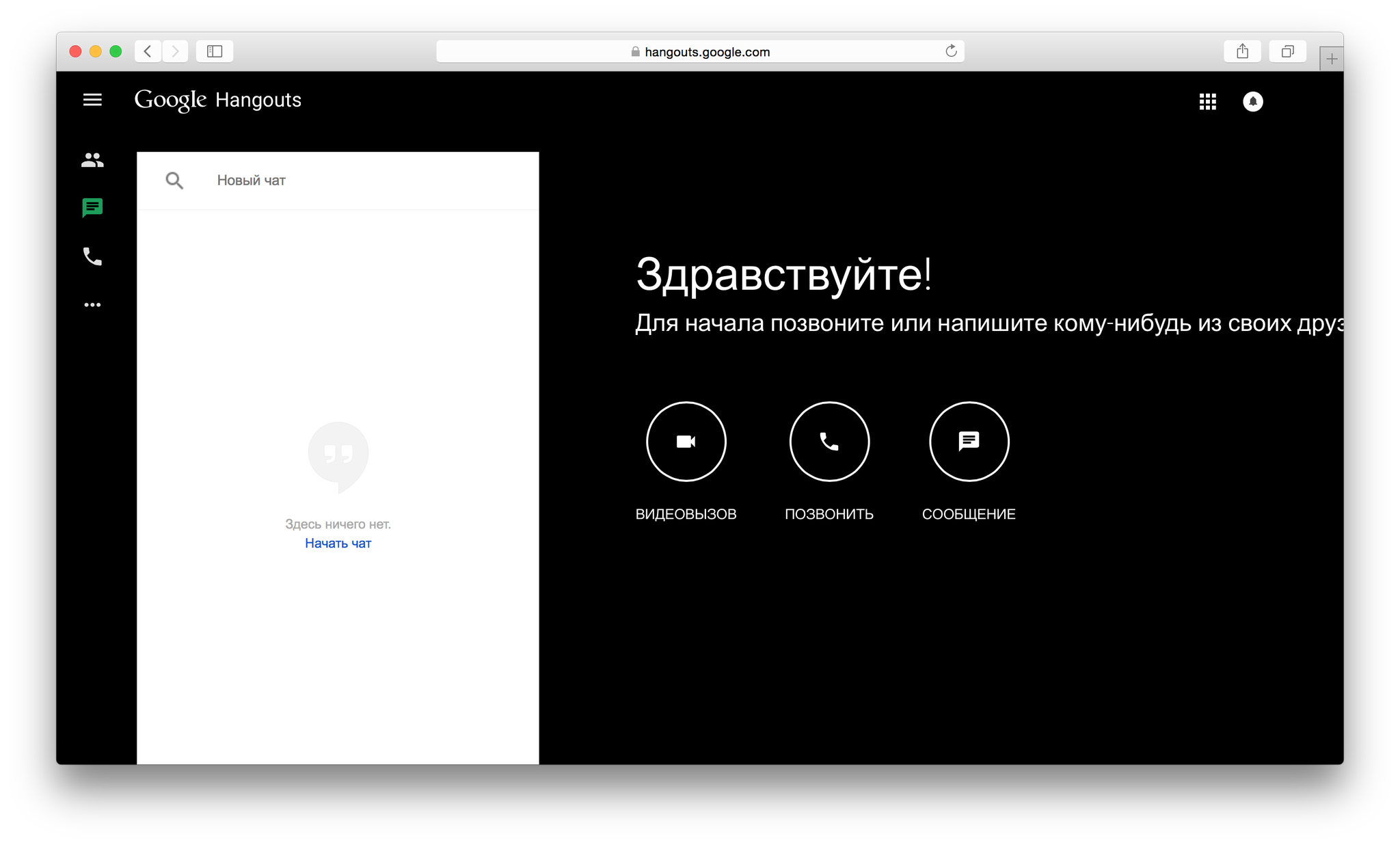Open the Phone calls sidebar icon
The width and height of the screenshot is (1400, 845).
(x=92, y=256)
